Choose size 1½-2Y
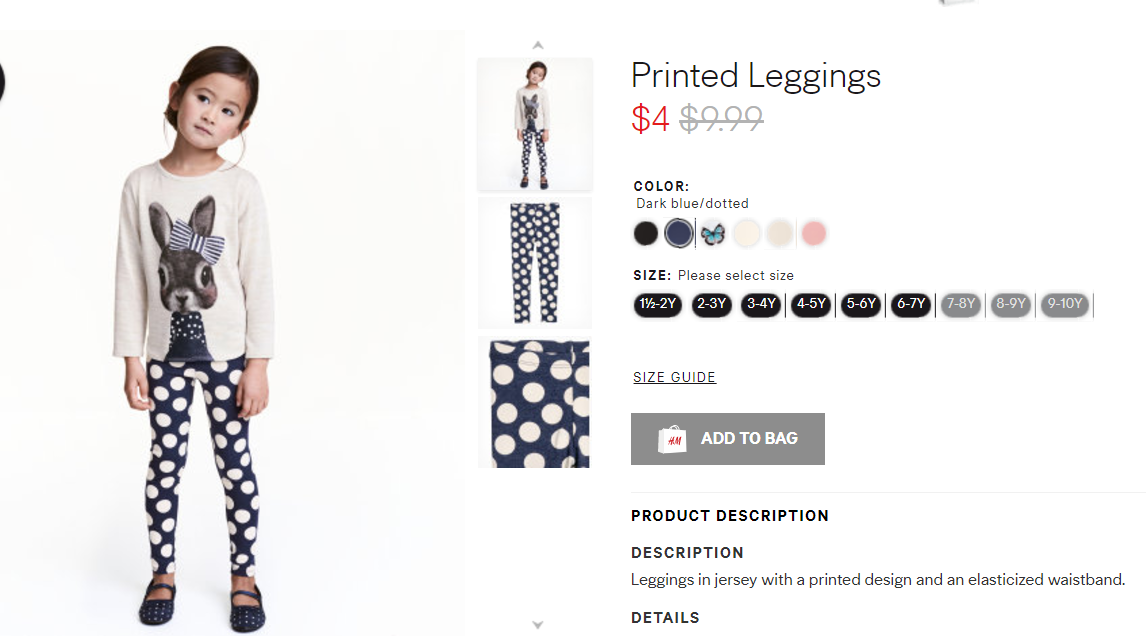The width and height of the screenshot is (1146, 637). point(657,305)
